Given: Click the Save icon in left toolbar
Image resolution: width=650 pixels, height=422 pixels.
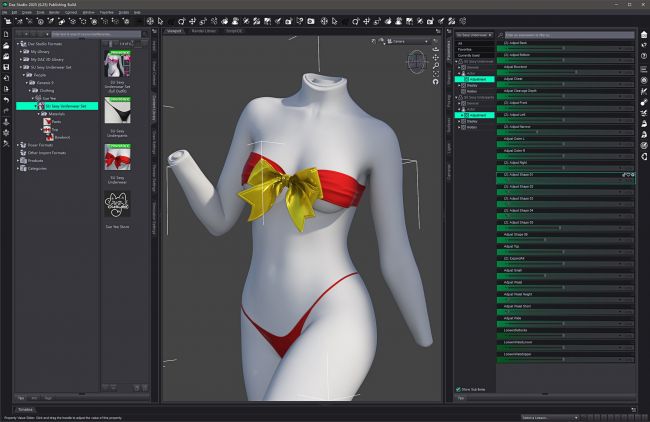Looking at the screenshot, I should coord(7,67).
